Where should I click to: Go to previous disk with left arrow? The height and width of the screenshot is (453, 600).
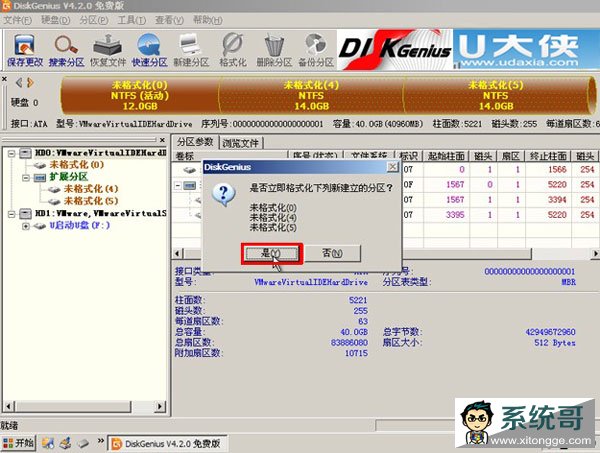tap(18, 82)
